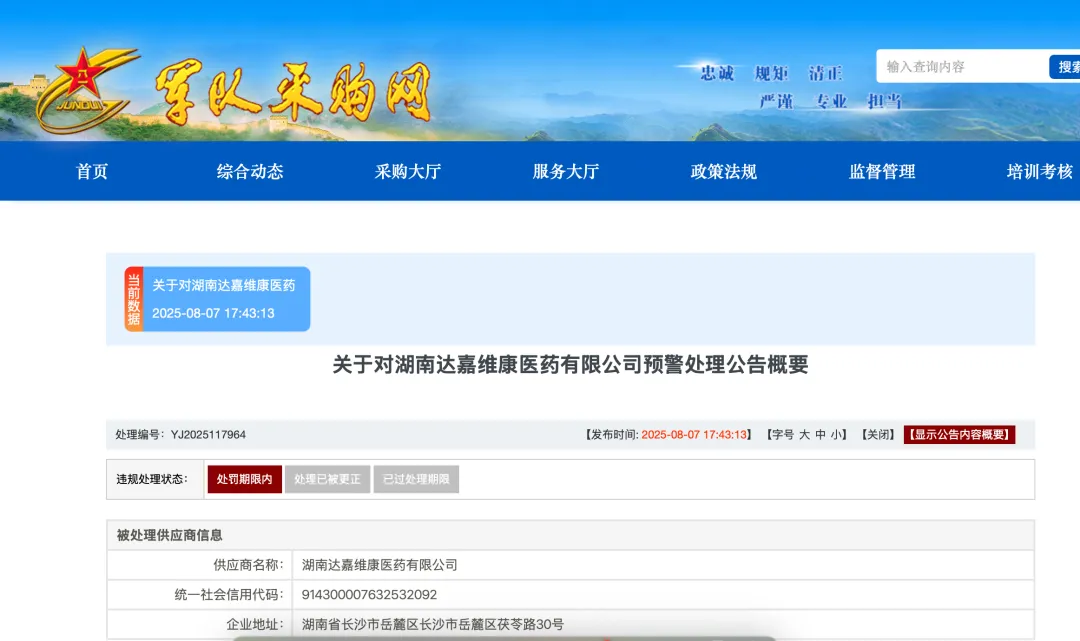Click the 【关闭】 close link
This screenshot has width=1080, height=641.
[878, 434]
